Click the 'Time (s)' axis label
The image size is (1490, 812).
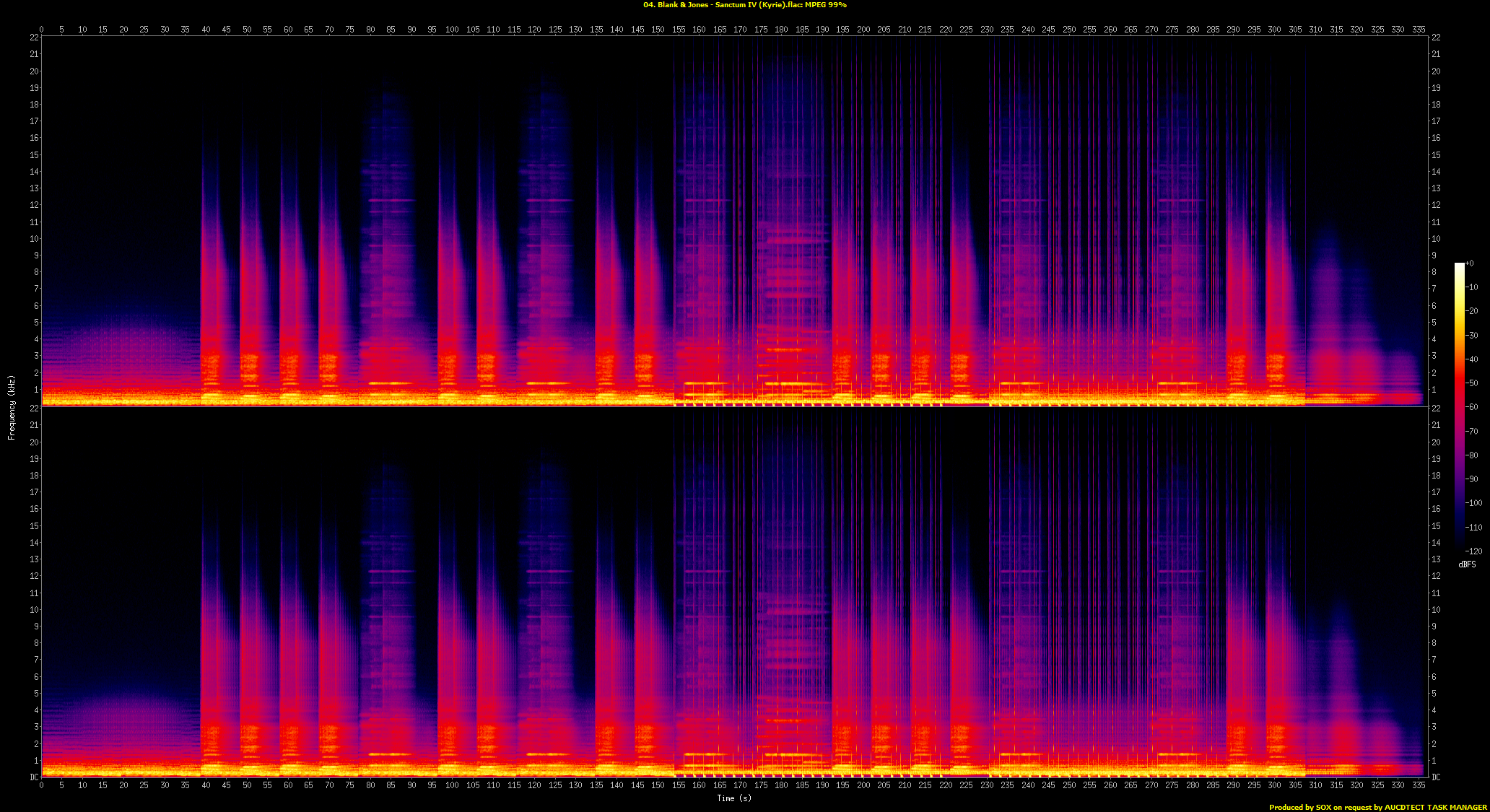tap(734, 798)
